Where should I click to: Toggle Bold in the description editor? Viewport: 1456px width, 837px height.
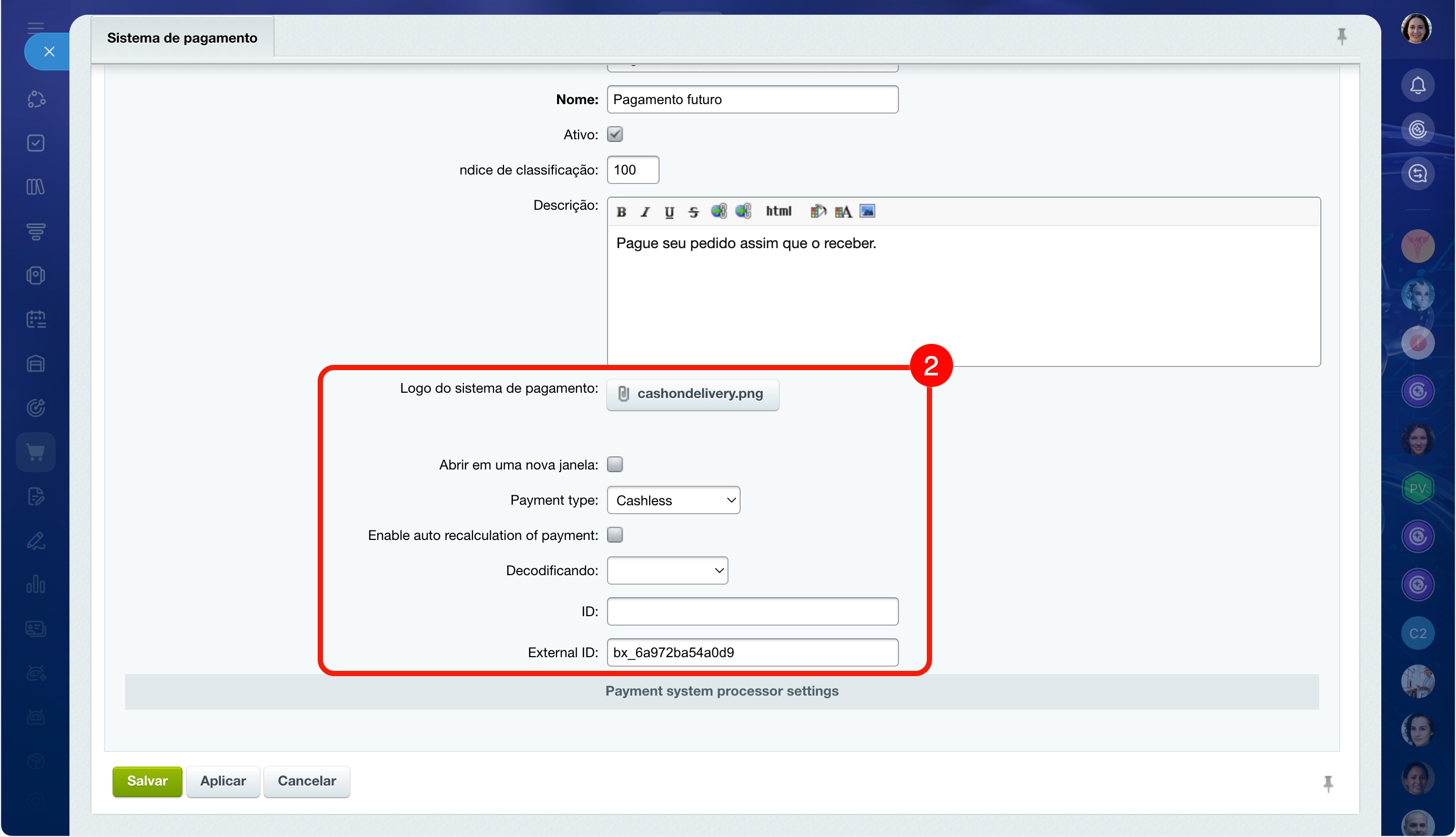pyautogui.click(x=621, y=211)
